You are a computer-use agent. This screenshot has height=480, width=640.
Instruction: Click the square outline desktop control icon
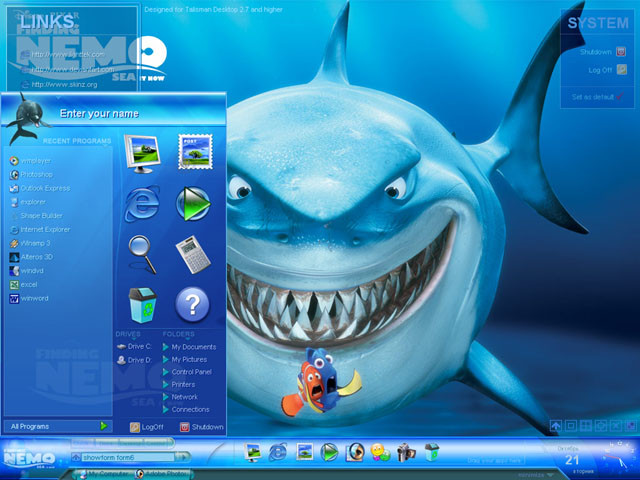point(570,426)
